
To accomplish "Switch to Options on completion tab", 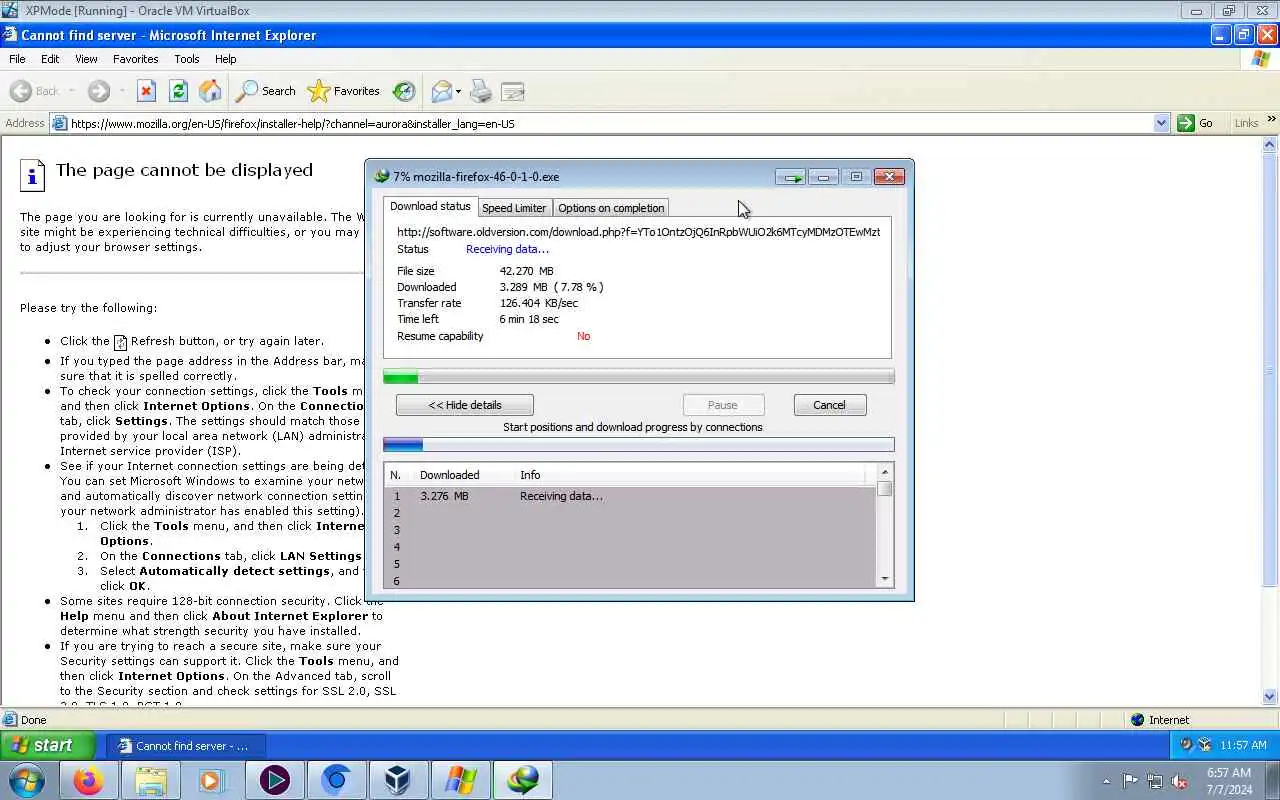I will pyautogui.click(x=611, y=208).
